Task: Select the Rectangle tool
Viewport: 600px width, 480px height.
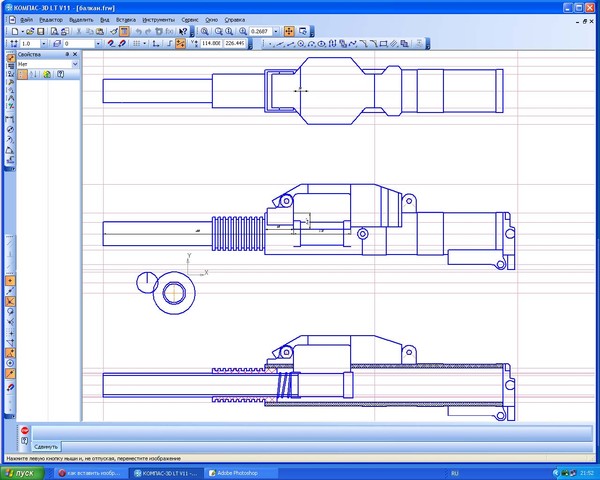Action: [x=384, y=44]
